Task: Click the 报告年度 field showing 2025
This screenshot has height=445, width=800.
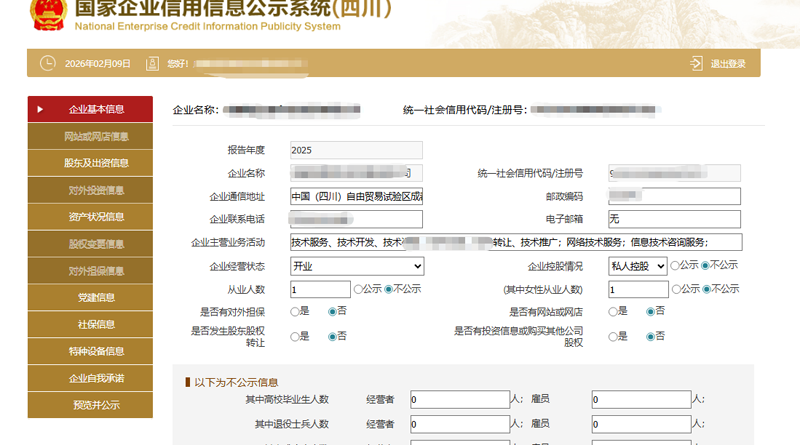Action: point(356,150)
